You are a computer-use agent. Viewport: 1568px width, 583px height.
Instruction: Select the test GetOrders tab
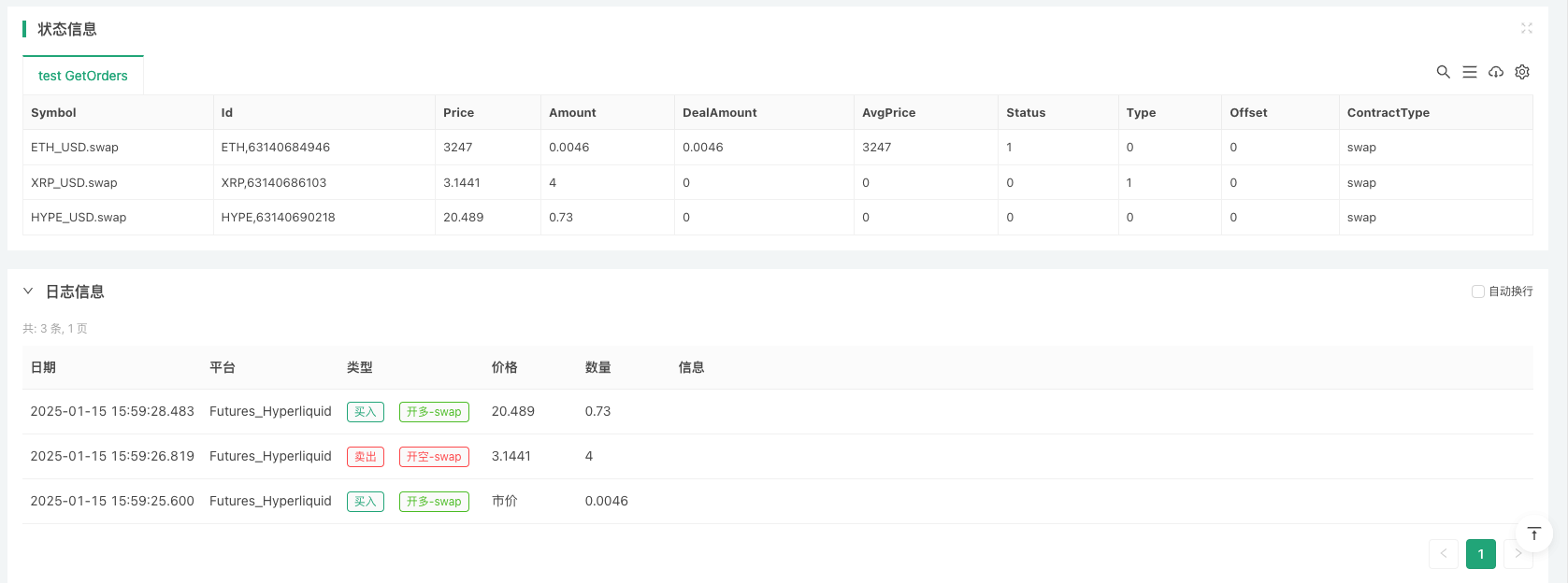pos(83,76)
